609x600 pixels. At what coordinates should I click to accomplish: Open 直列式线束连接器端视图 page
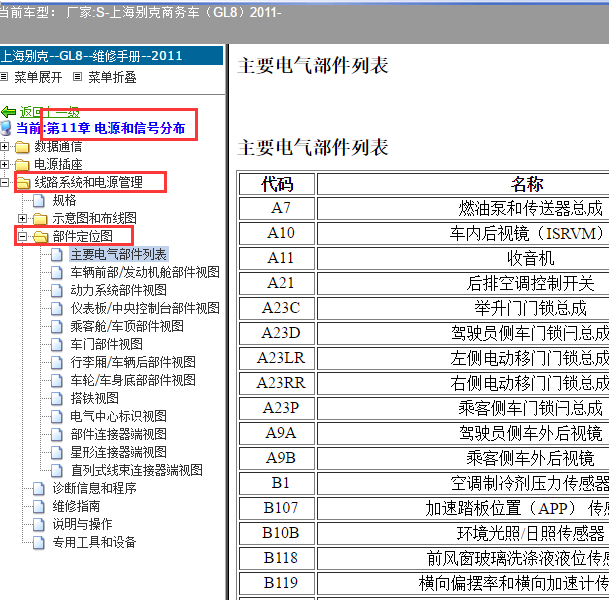click(x=137, y=470)
